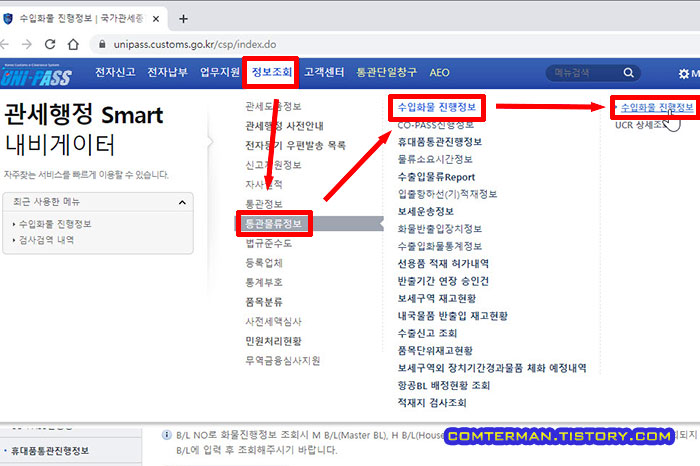Select 사전세액심사 menu item

tap(273, 322)
